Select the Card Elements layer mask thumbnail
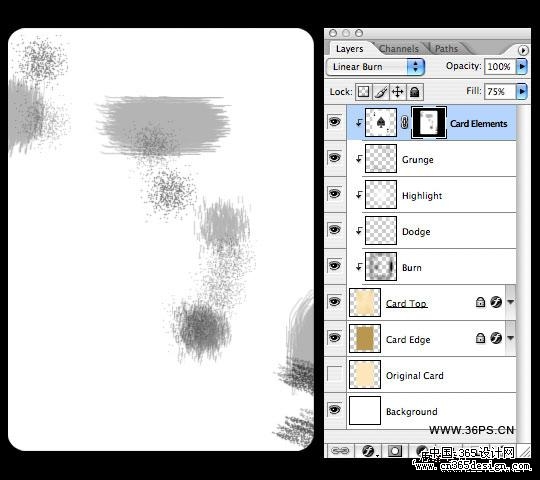The height and width of the screenshot is (480, 540). (429, 123)
